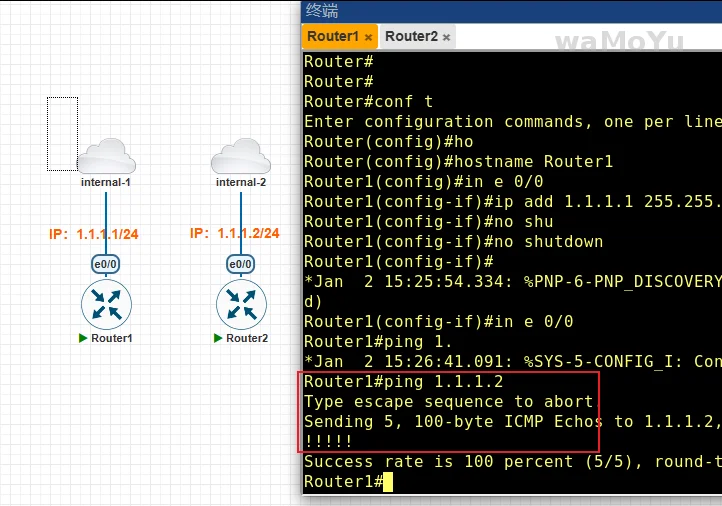Click the Router1 router icon
Image resolution: width=722 pixels, height=506 pixels.
click(x=106, y=303)
